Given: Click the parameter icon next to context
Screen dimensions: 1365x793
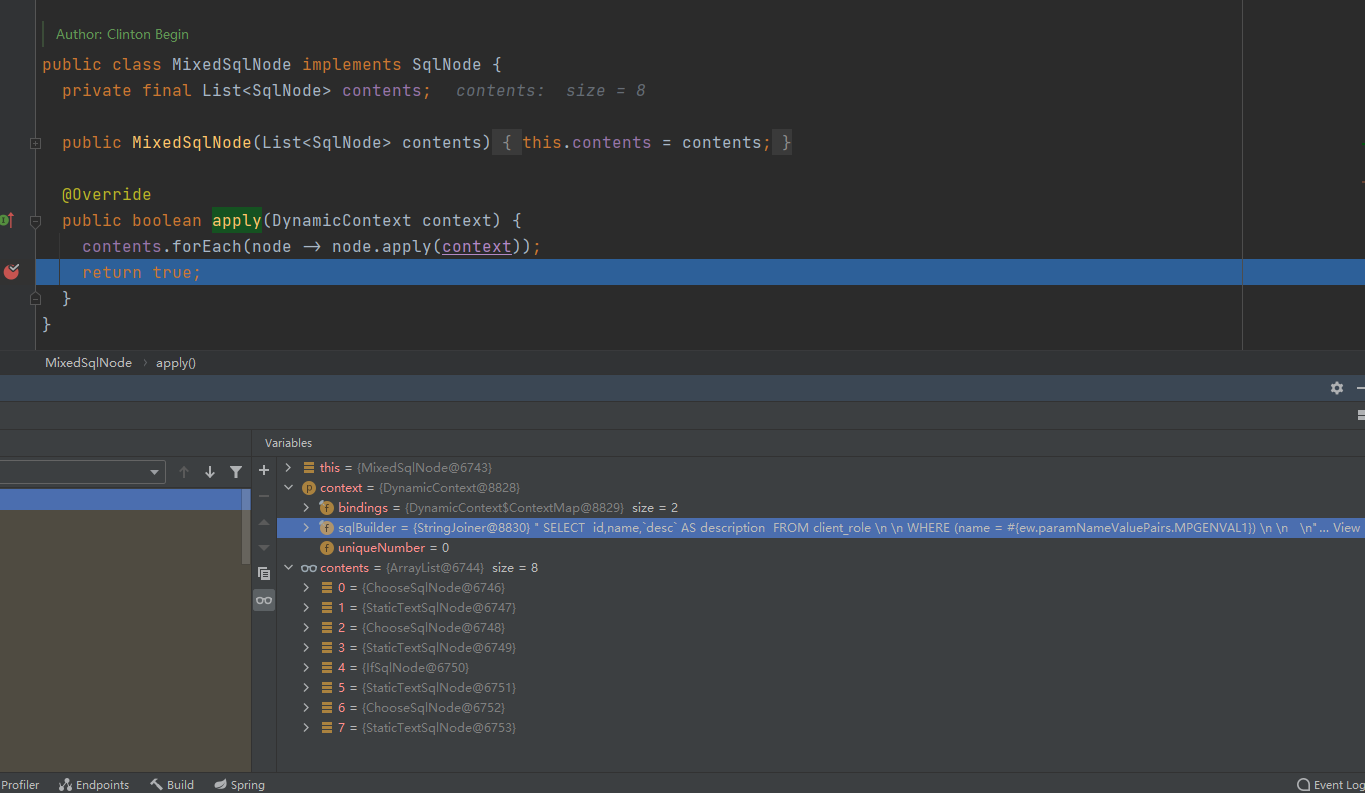Looking at the screenshot, I should 308,488.
